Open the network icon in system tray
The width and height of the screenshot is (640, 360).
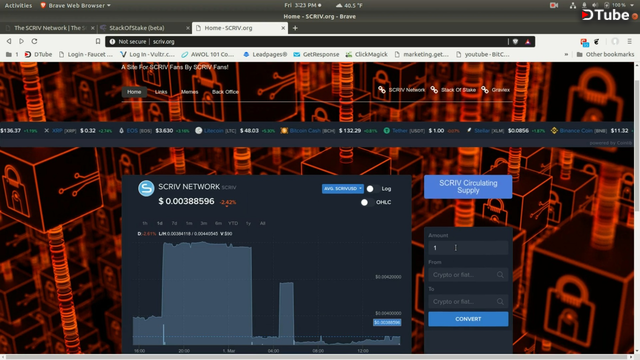[573, 5]
